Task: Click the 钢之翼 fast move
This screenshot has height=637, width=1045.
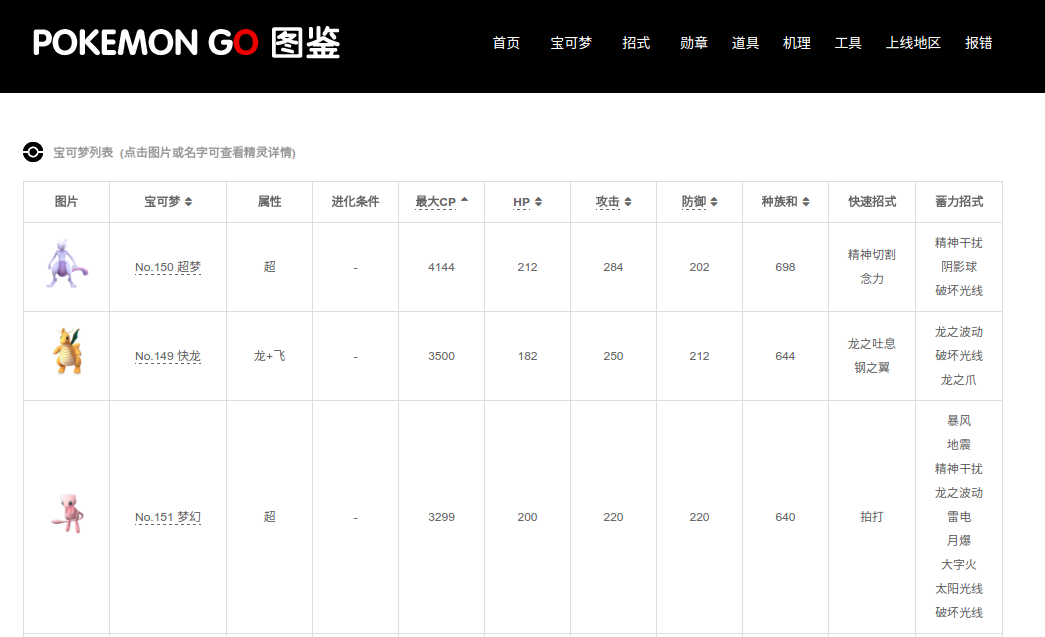Action: (872, 368)
